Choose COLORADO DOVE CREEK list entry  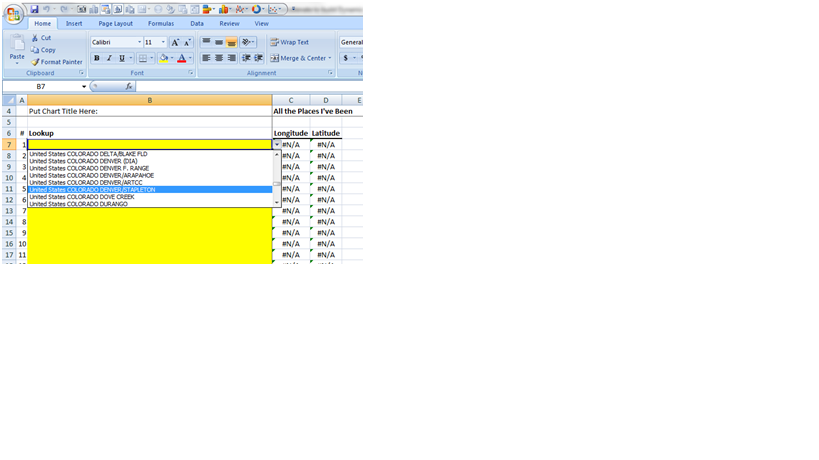[x=150, y=197]
